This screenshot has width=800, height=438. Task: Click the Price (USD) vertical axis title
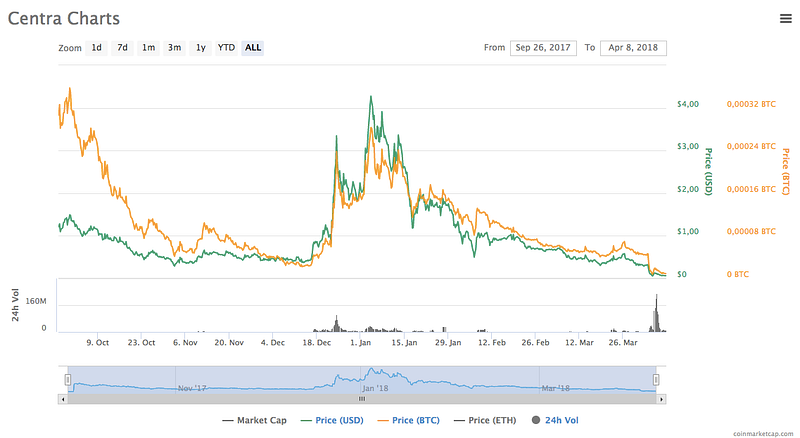708,172
